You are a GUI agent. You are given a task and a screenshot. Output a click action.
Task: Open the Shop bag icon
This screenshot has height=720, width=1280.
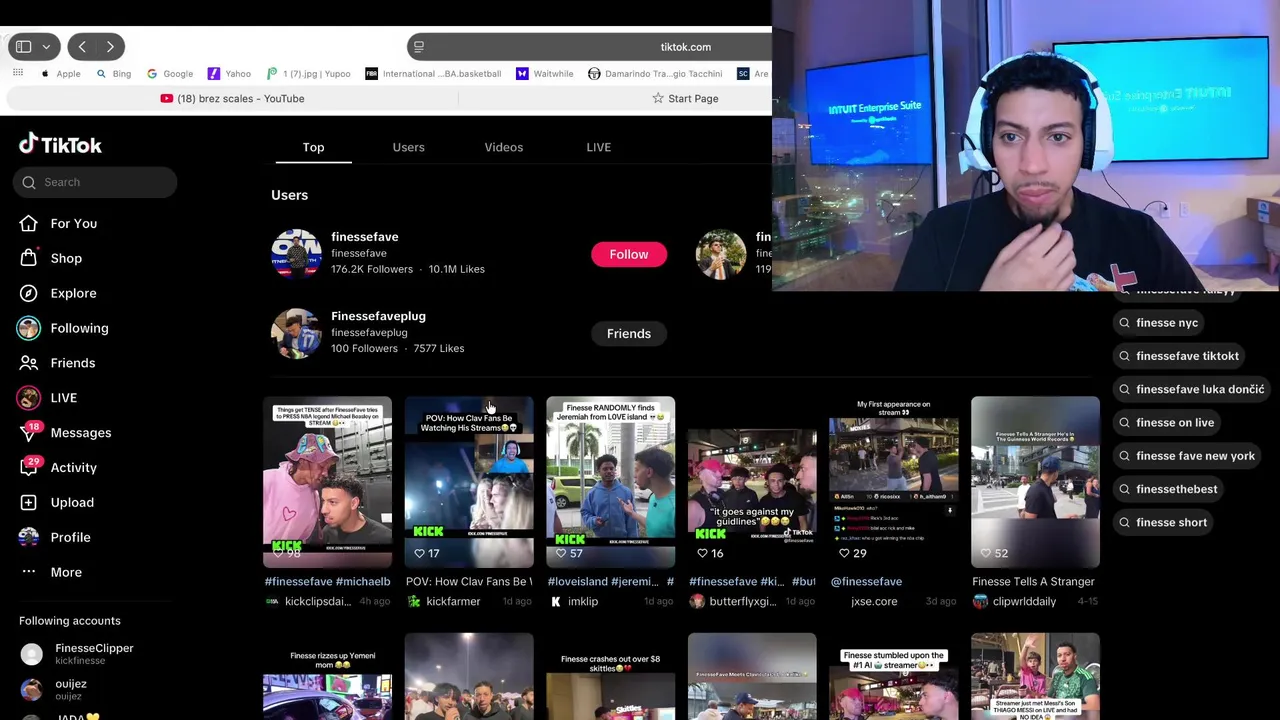(x=29, y=258)
